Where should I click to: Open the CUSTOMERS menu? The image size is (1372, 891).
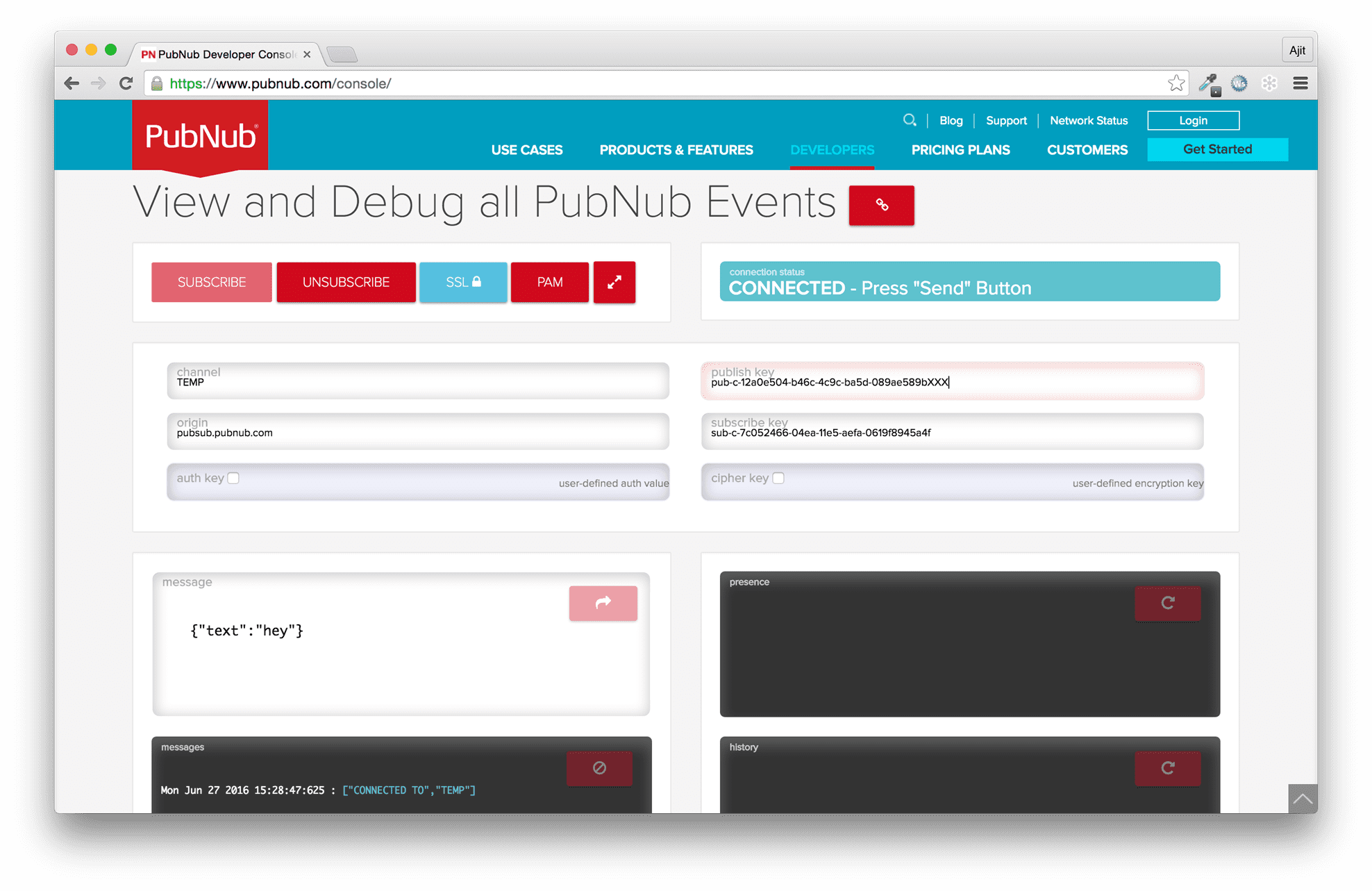pyautogui.click(x=1087, y=150)
